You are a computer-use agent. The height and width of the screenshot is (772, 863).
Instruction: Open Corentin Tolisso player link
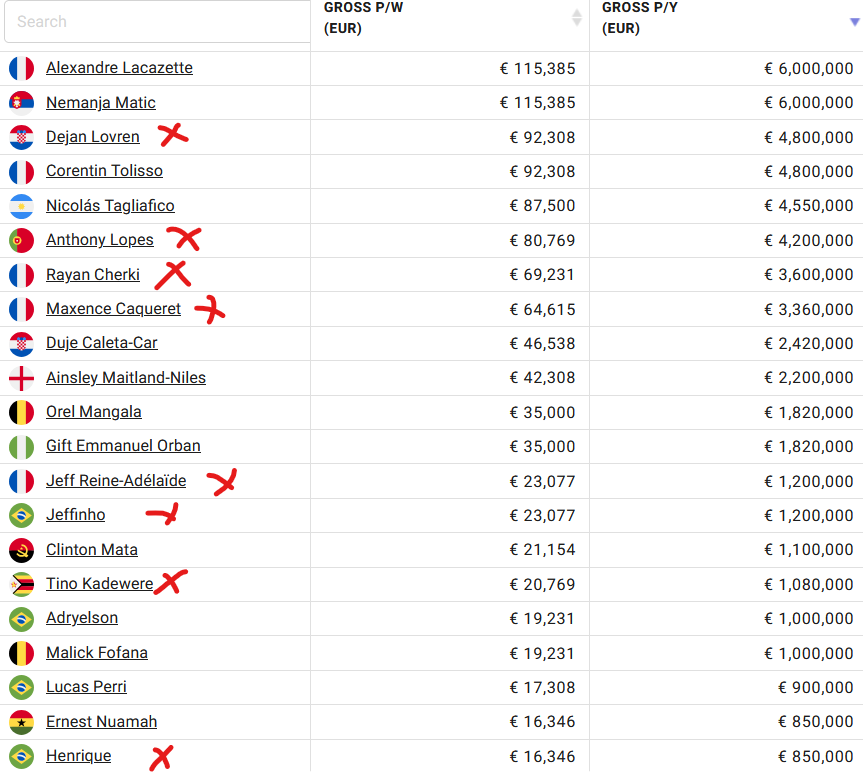[105, 171]
